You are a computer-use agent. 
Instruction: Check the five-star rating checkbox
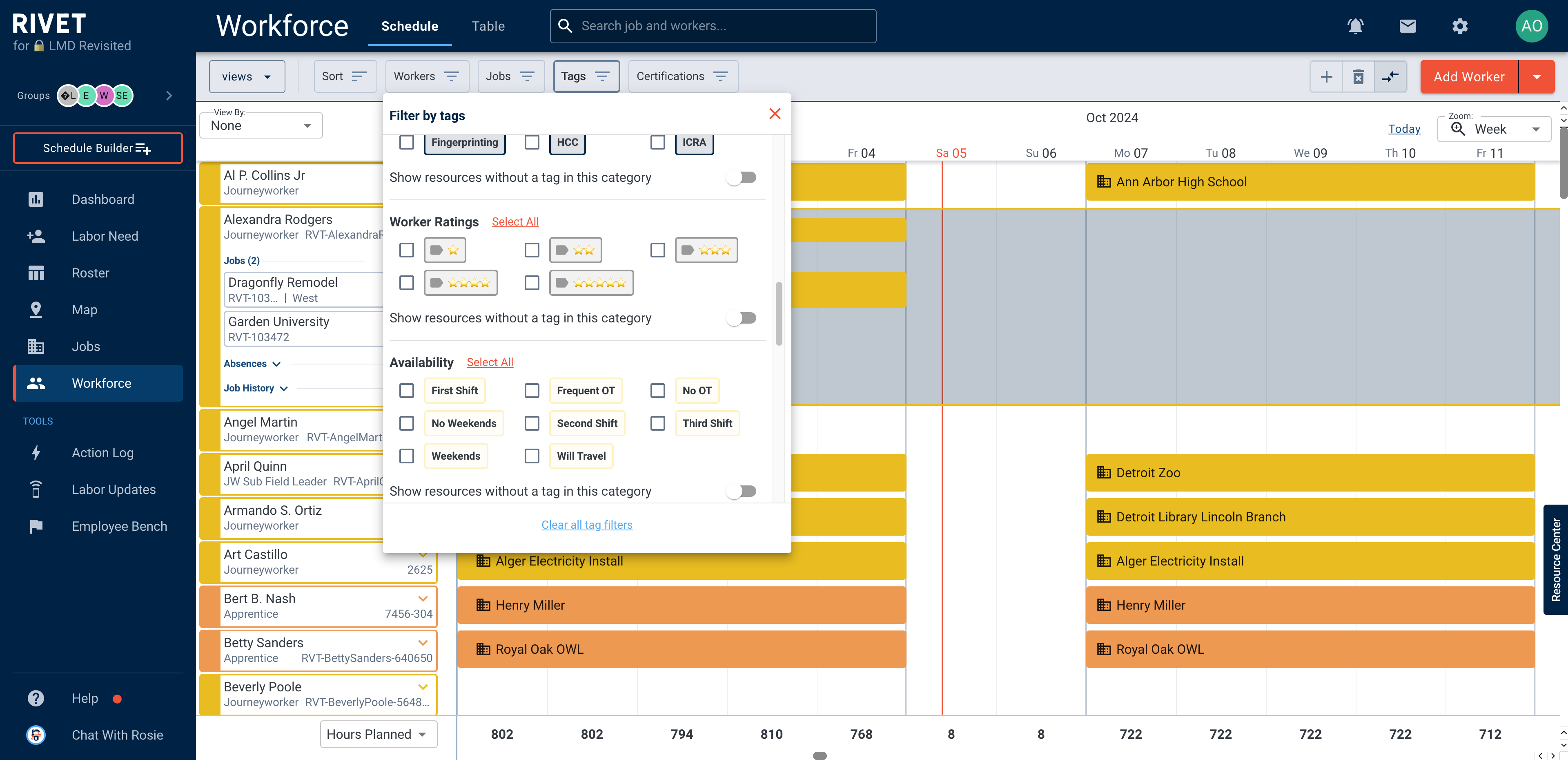click(532, 283)
